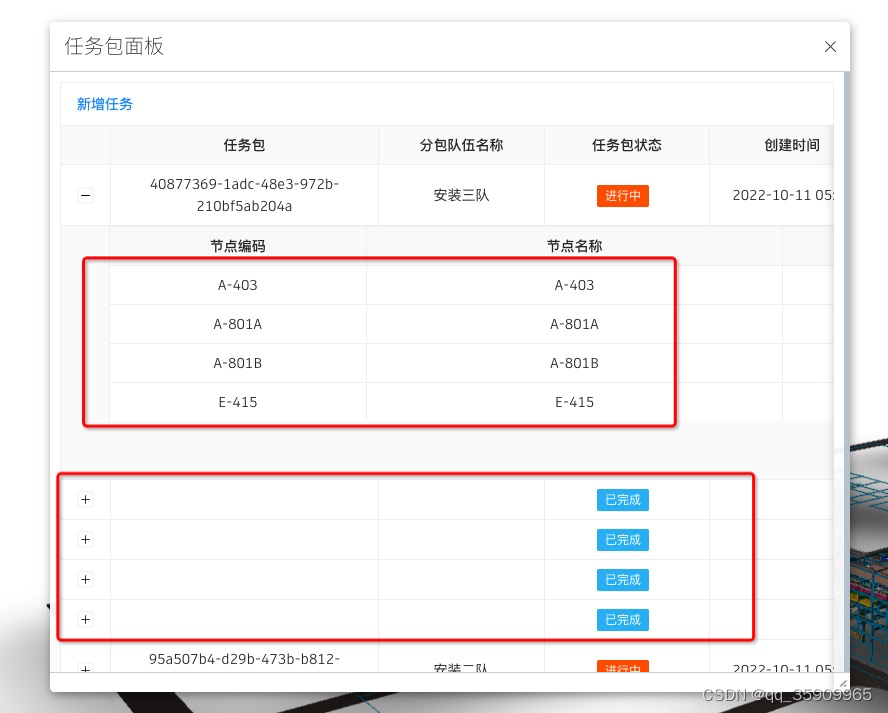The image size is (888, 713).
Task: Click node code A-403
Action: click(238, 285)
